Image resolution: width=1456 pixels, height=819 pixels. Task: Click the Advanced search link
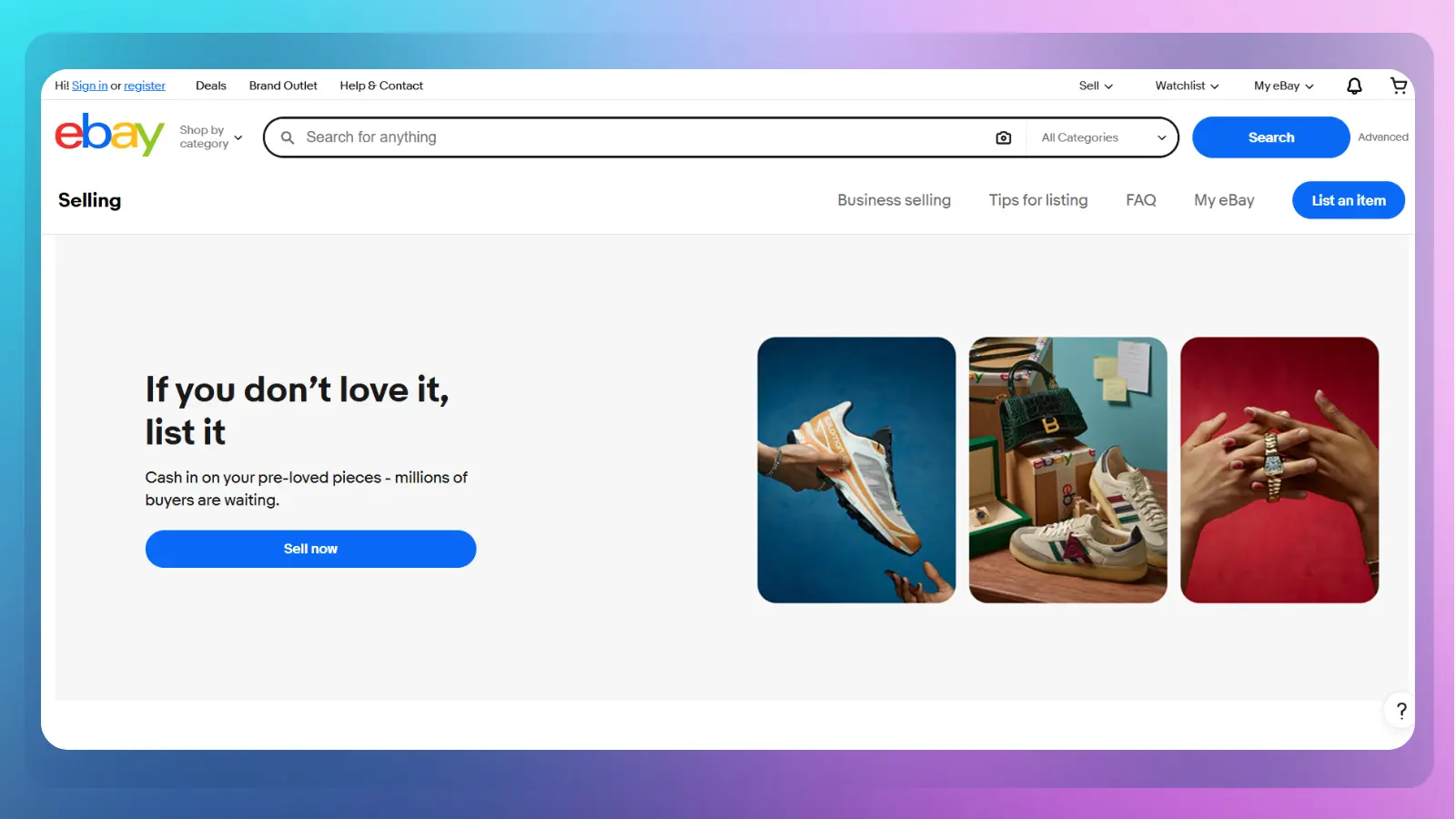1382,137
